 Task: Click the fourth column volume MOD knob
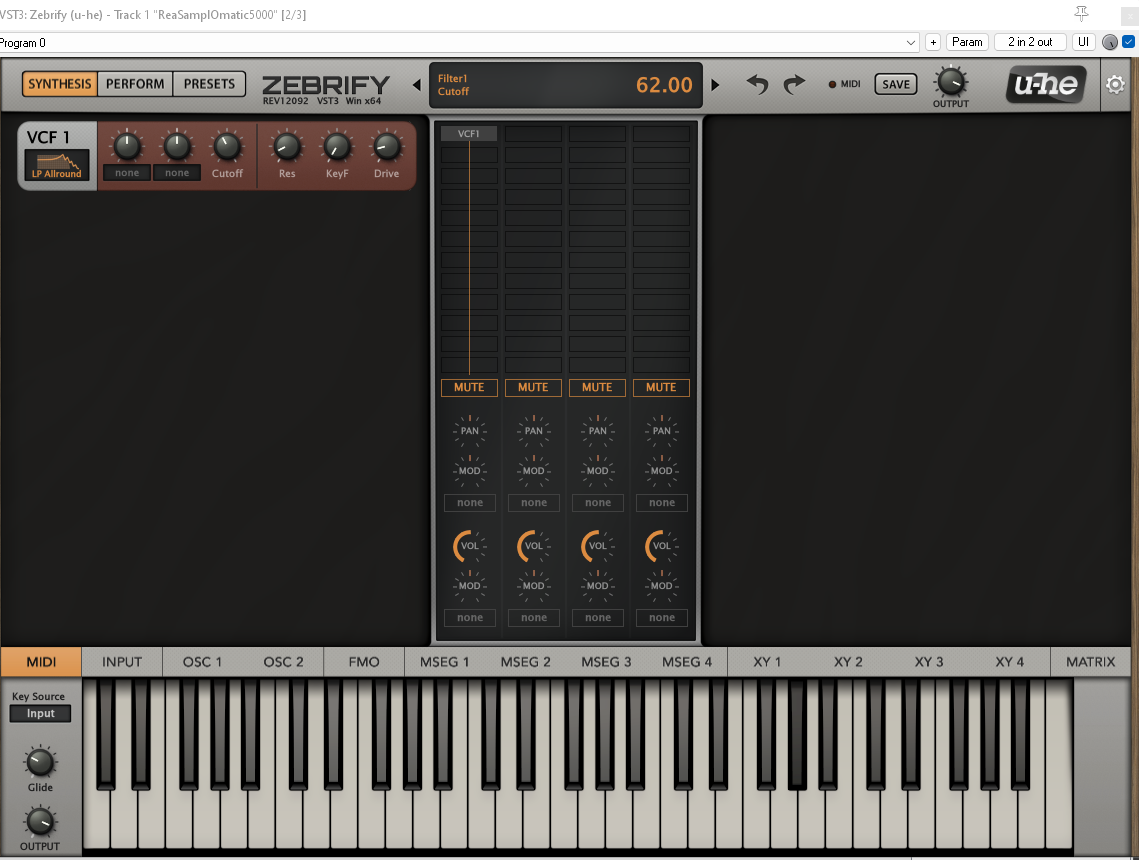tap(662, 585)
